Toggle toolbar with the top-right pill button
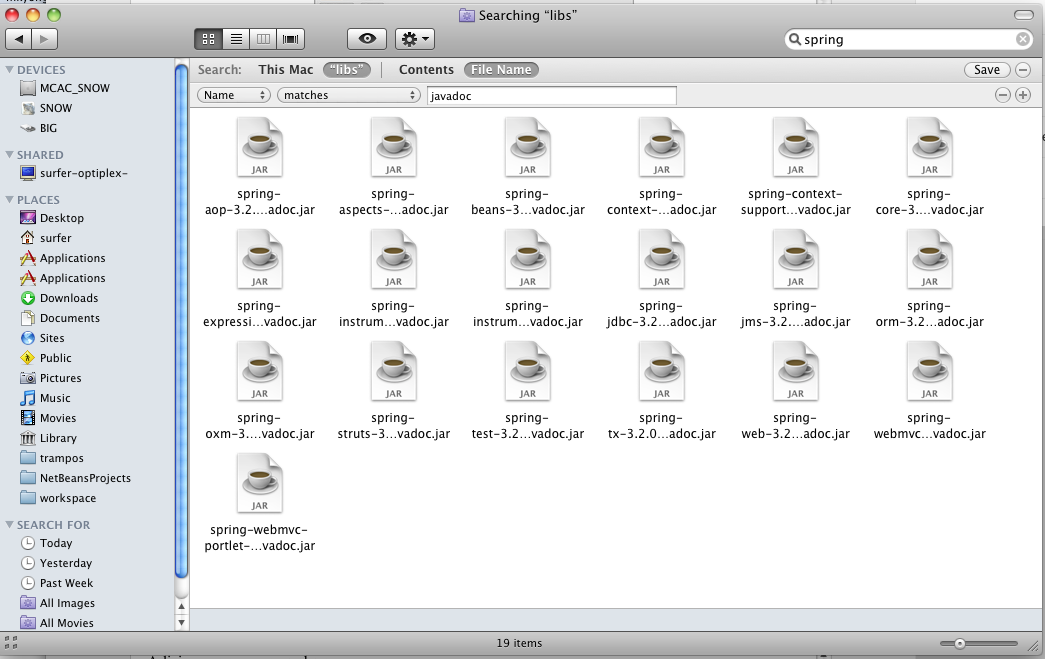1045x659 pixels. (1023, 15)
